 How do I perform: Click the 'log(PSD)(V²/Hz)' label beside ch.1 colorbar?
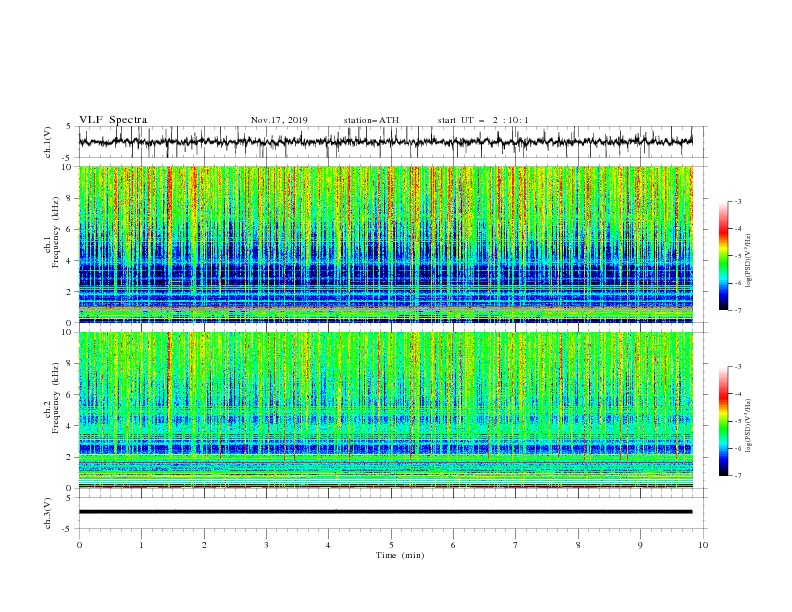click(749, 261)
